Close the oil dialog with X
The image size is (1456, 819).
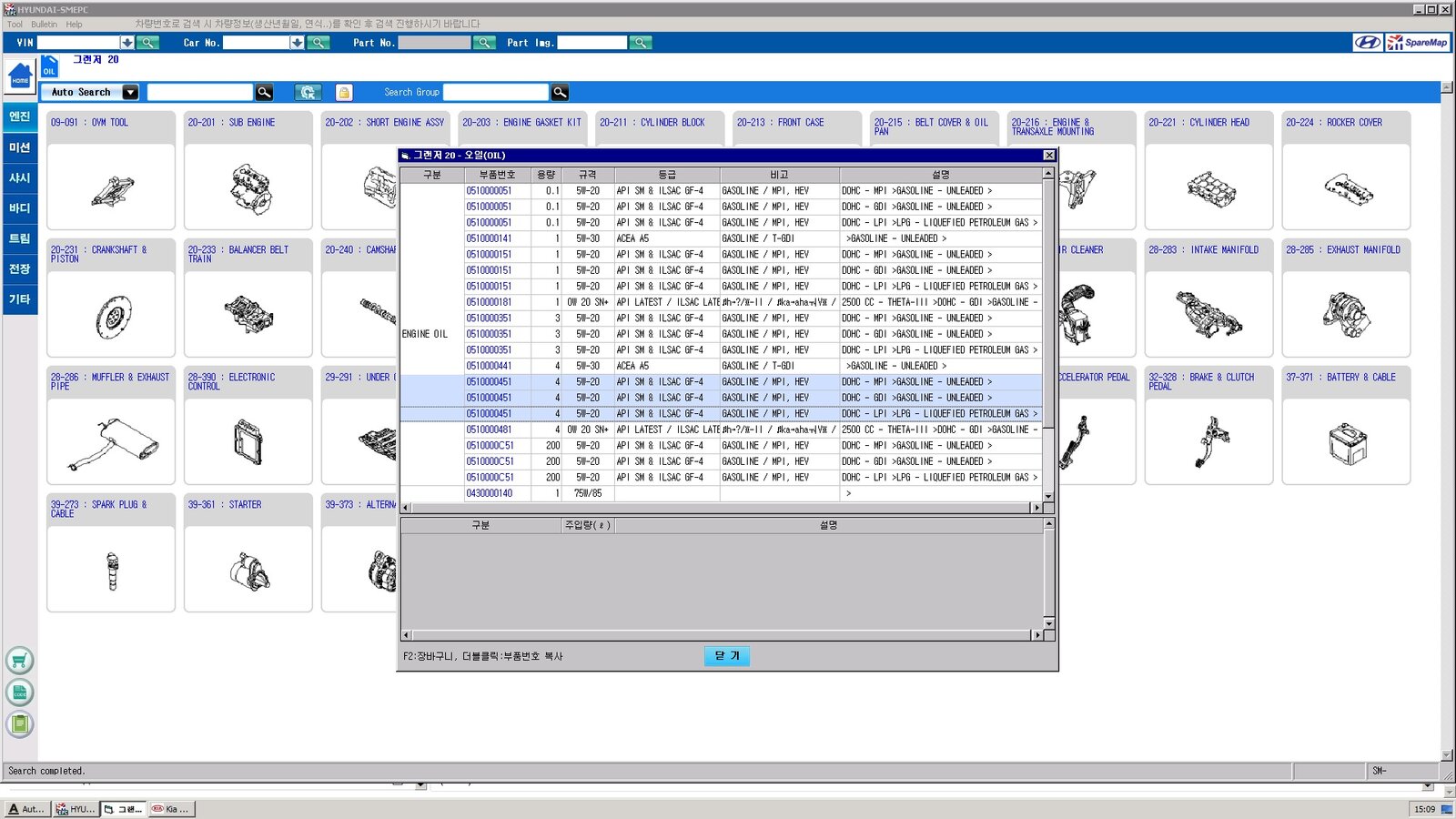(x=1048, y=156)
